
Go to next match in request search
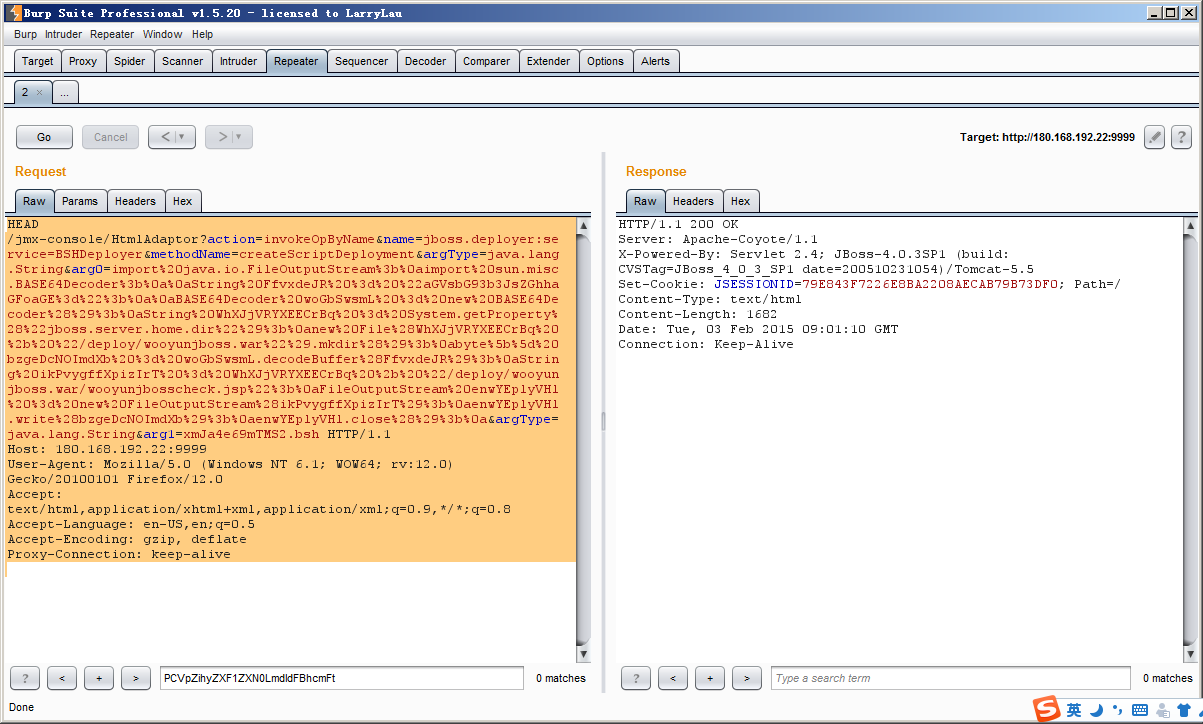coord(136,678)
